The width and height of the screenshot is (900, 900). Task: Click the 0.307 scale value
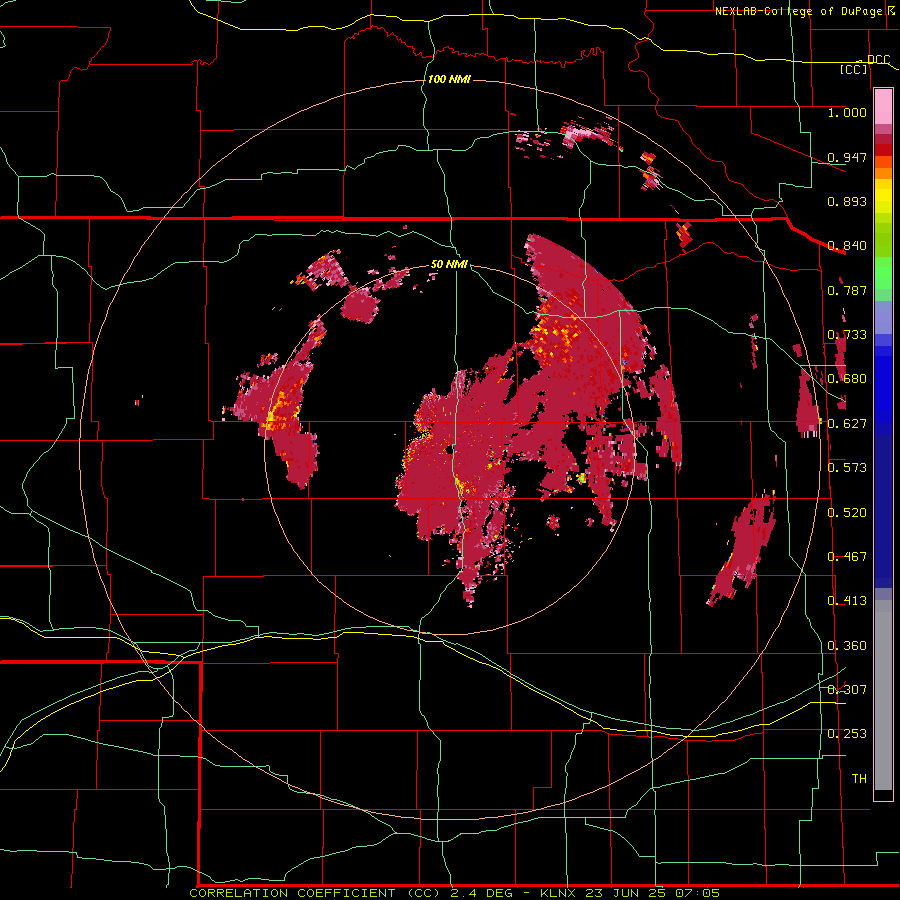(847, 689)
